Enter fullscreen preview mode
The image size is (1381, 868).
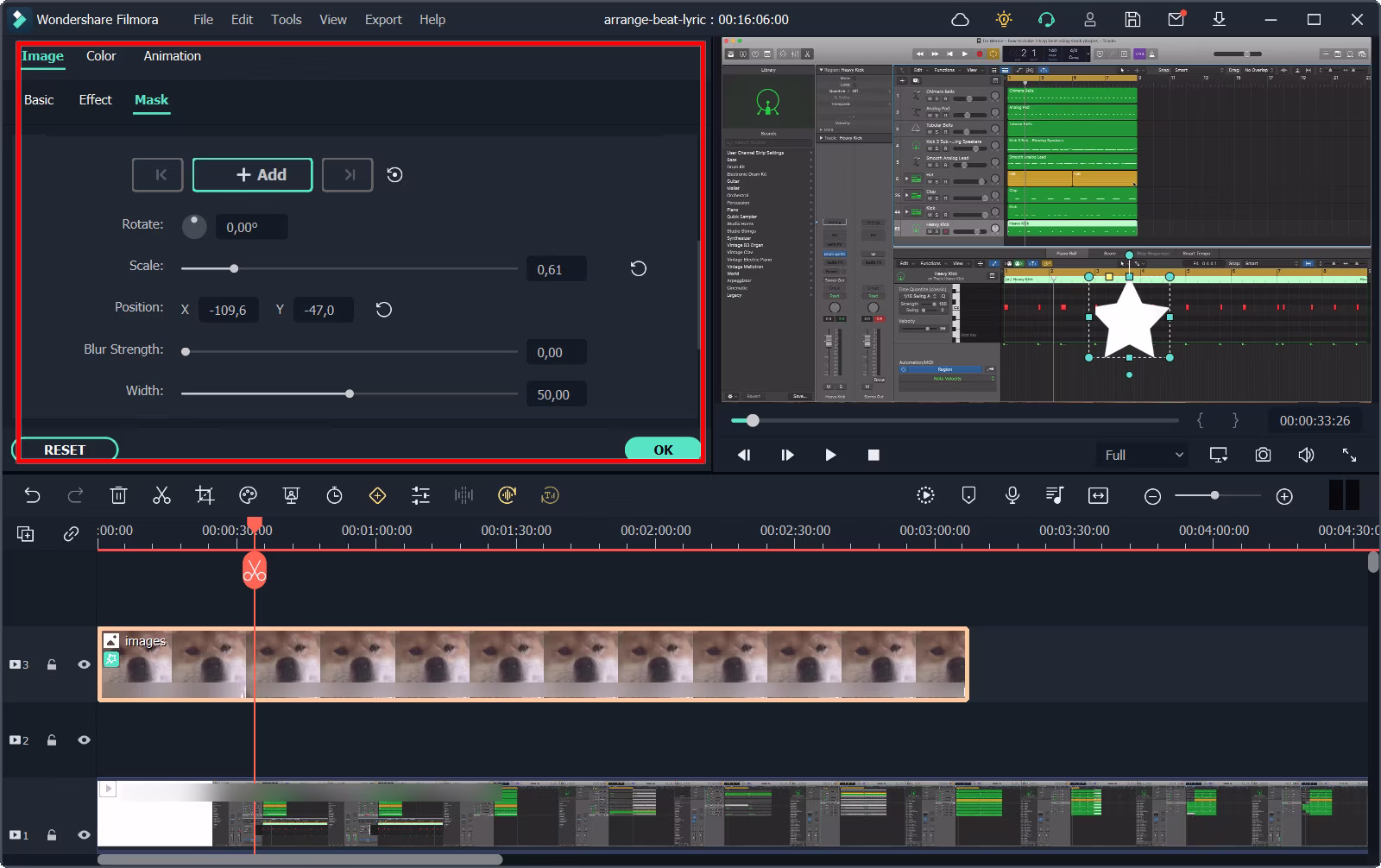point(1349,455)
